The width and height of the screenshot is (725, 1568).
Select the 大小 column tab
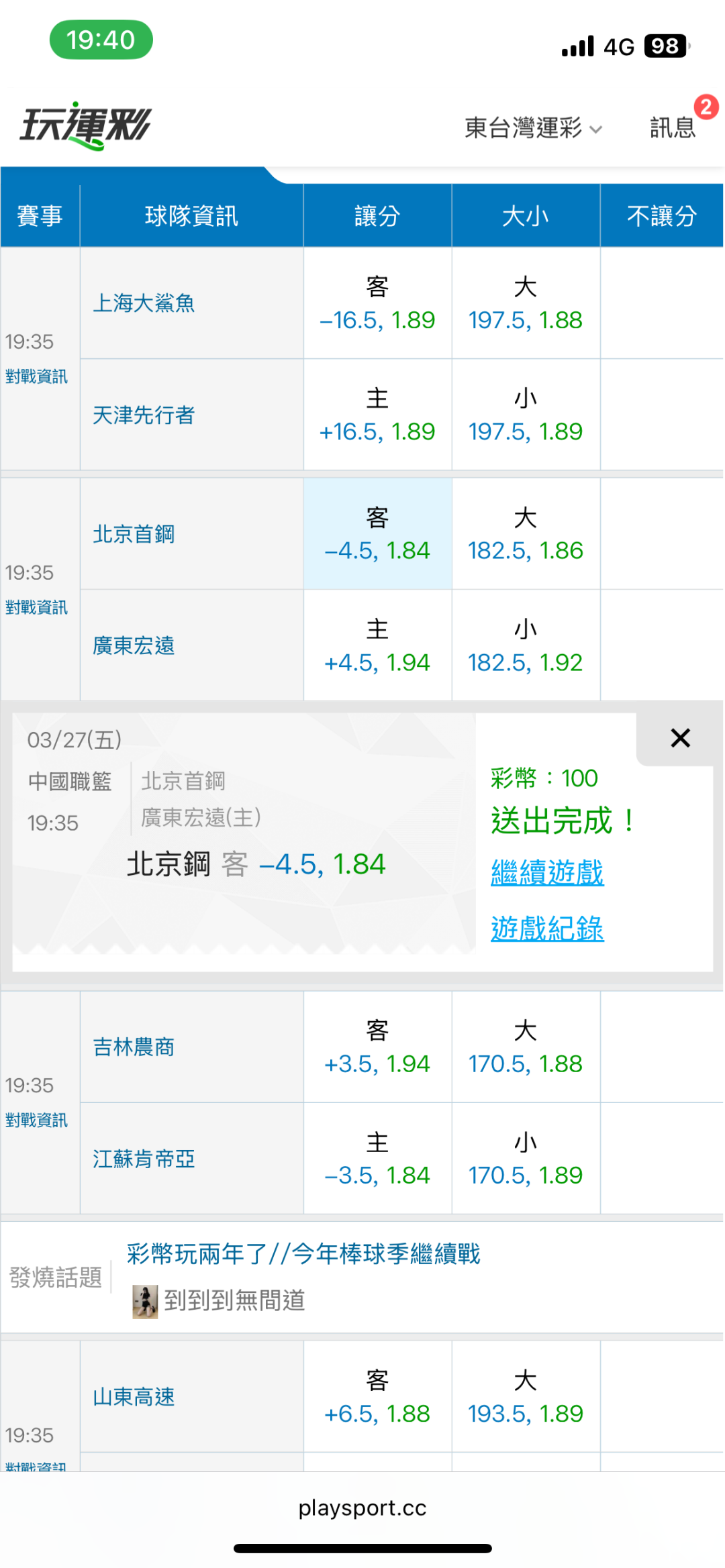pyautogui.click(x=526, y=216)
